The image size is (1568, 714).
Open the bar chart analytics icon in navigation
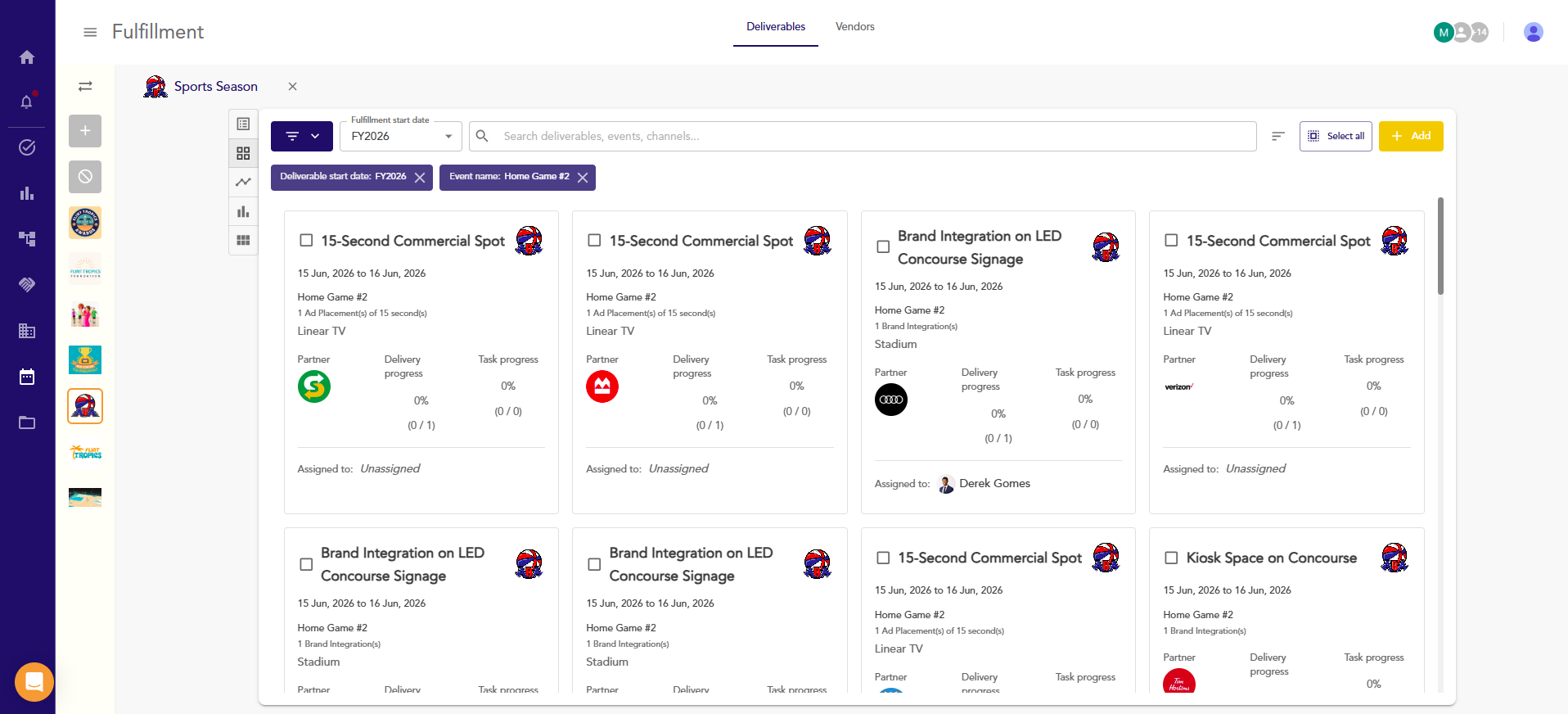pos(27,193)
